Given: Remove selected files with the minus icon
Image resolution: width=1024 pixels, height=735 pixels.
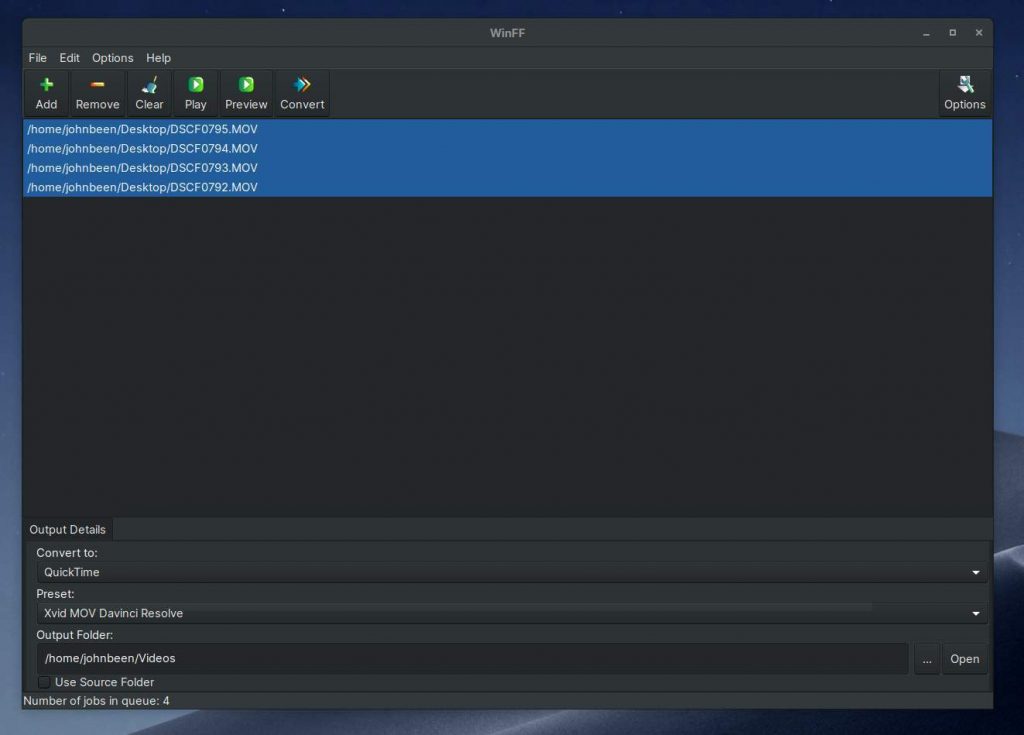Looking at the screenshot, I should pos(97,85).
